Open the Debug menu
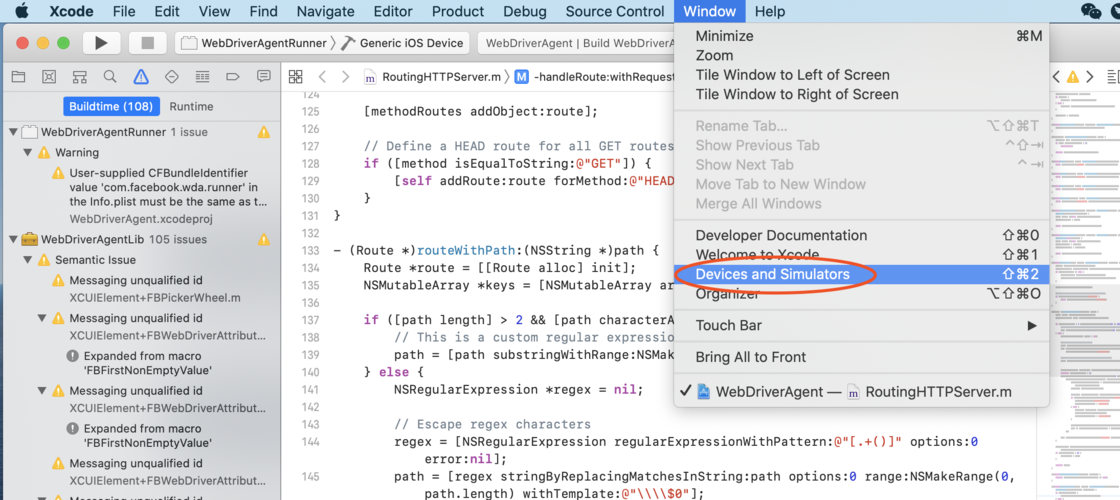This screenshot has width=1120, height=500. 525,11
